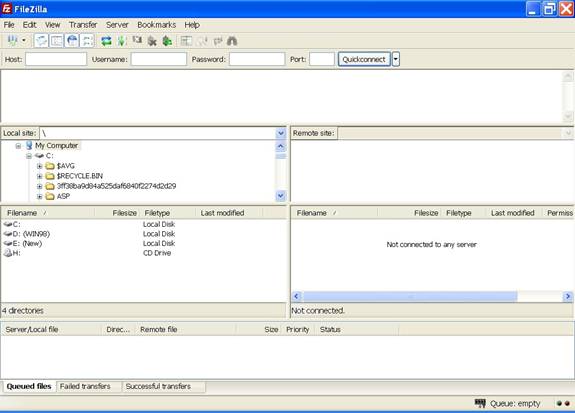Sort local list by Last modified column
The image size is (575, 413).
click(x=229, y=213)
